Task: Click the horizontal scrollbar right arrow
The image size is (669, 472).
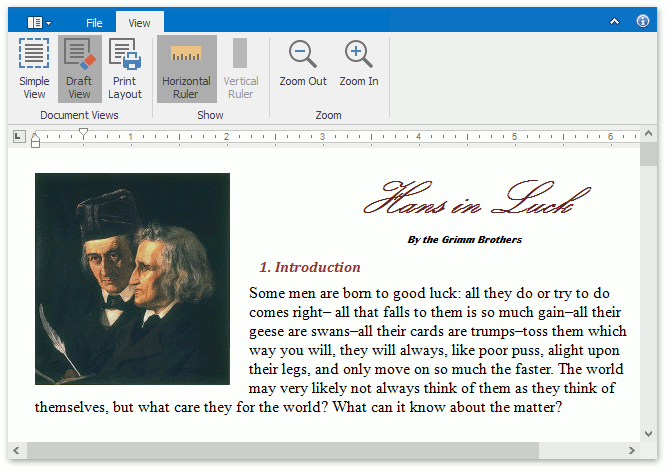Action: [x=629, y=451]
